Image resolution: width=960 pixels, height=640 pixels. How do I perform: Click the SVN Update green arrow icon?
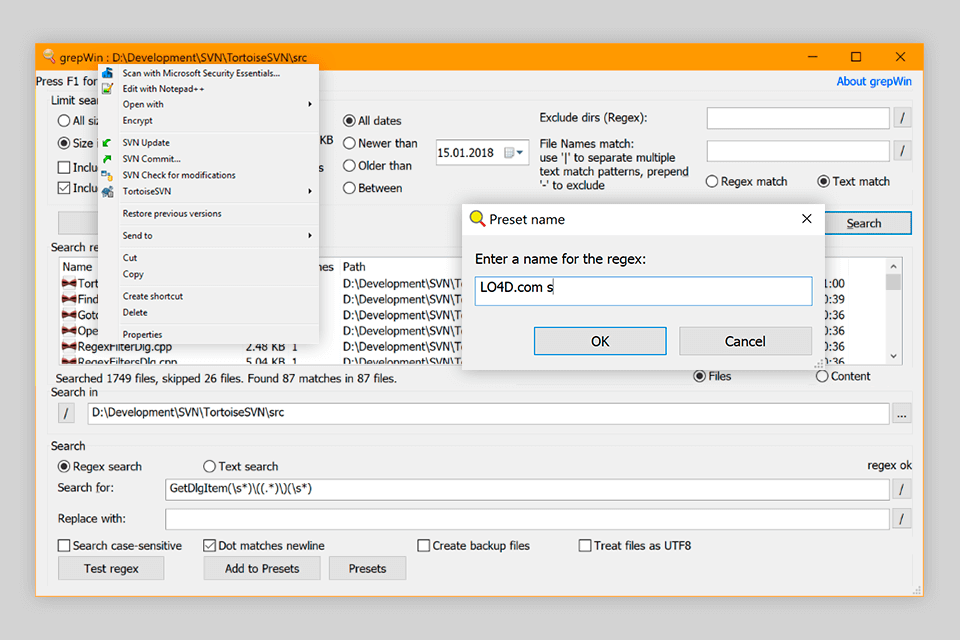[x=107, y=143]
